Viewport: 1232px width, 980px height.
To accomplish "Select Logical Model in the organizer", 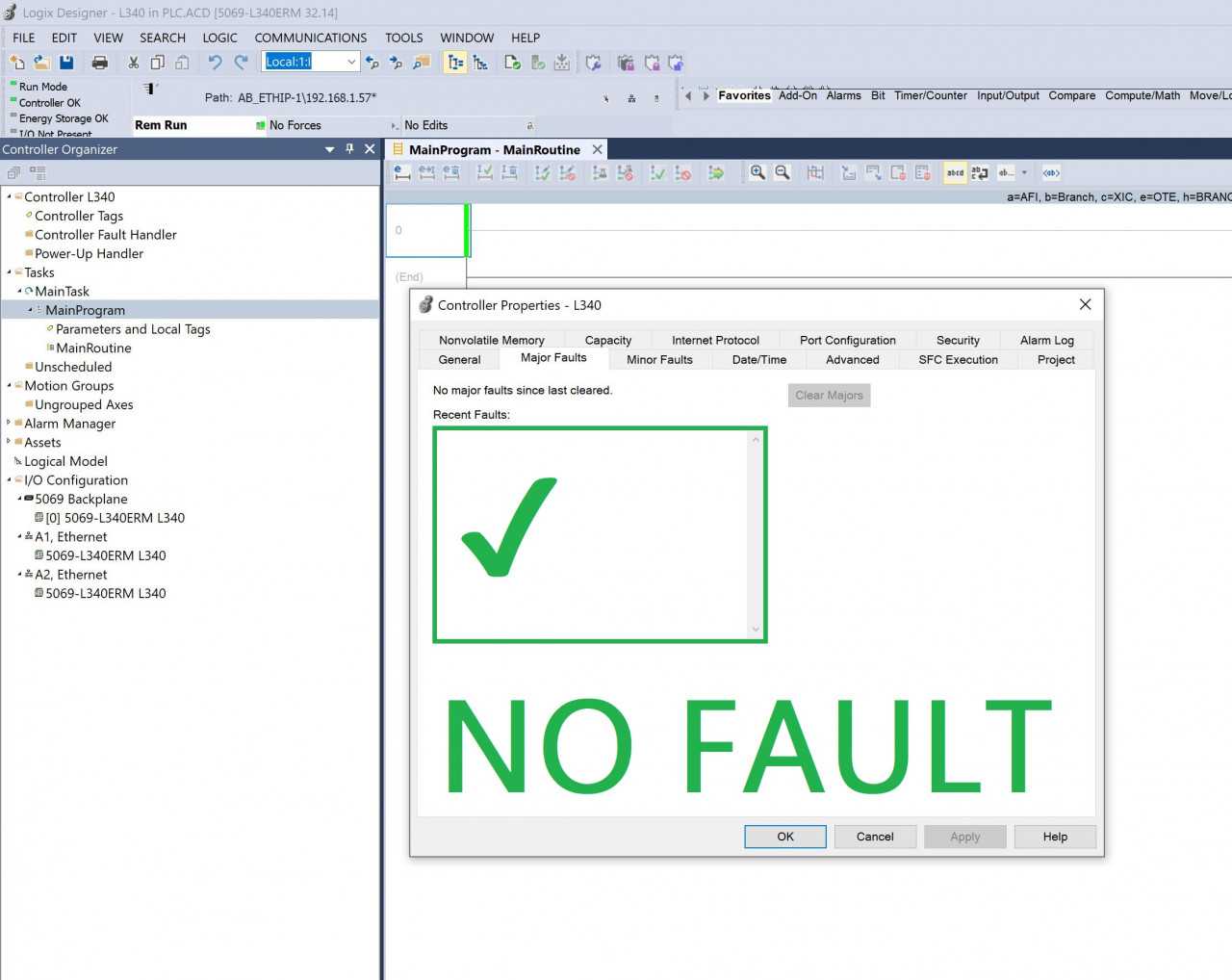I will coord(65,461).
